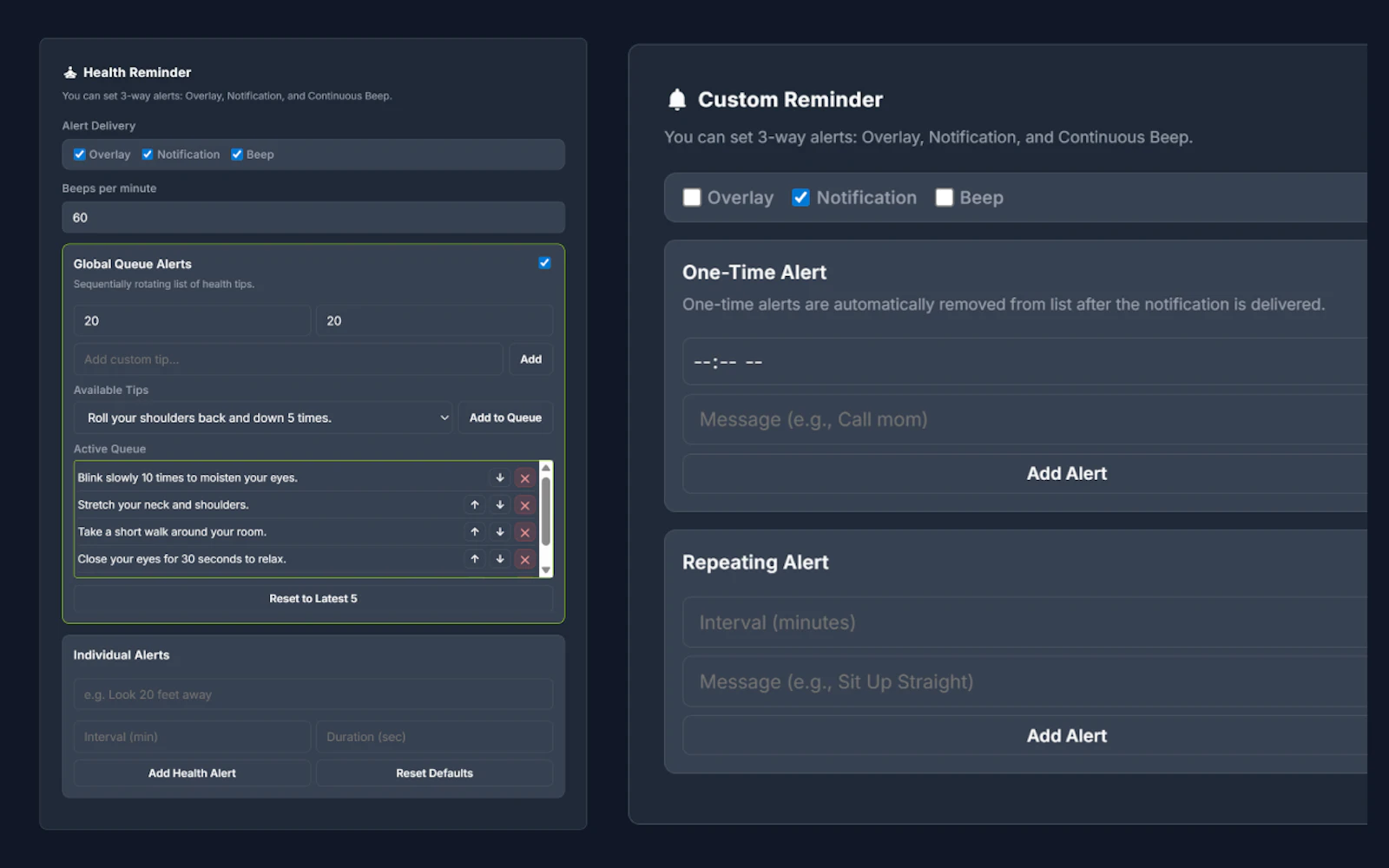Image resolution: width=1389 pixels, height=868 pixels.
Task: Move "Stretch your neck and shoulders" up
Action: coord(474,504)
